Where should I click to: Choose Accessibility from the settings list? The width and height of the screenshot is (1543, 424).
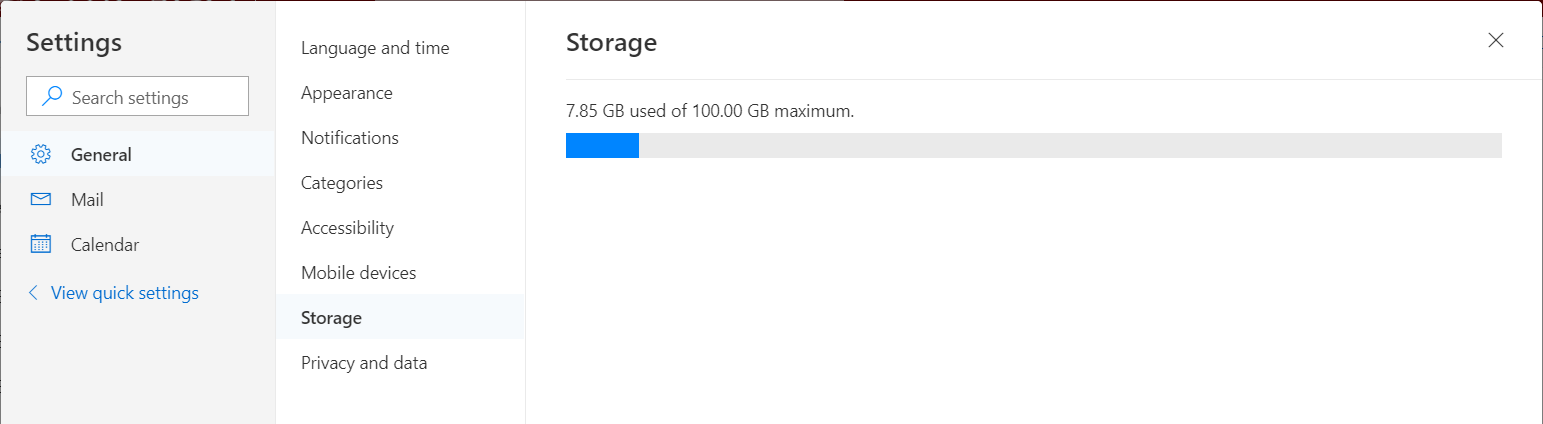coord(348,228)
